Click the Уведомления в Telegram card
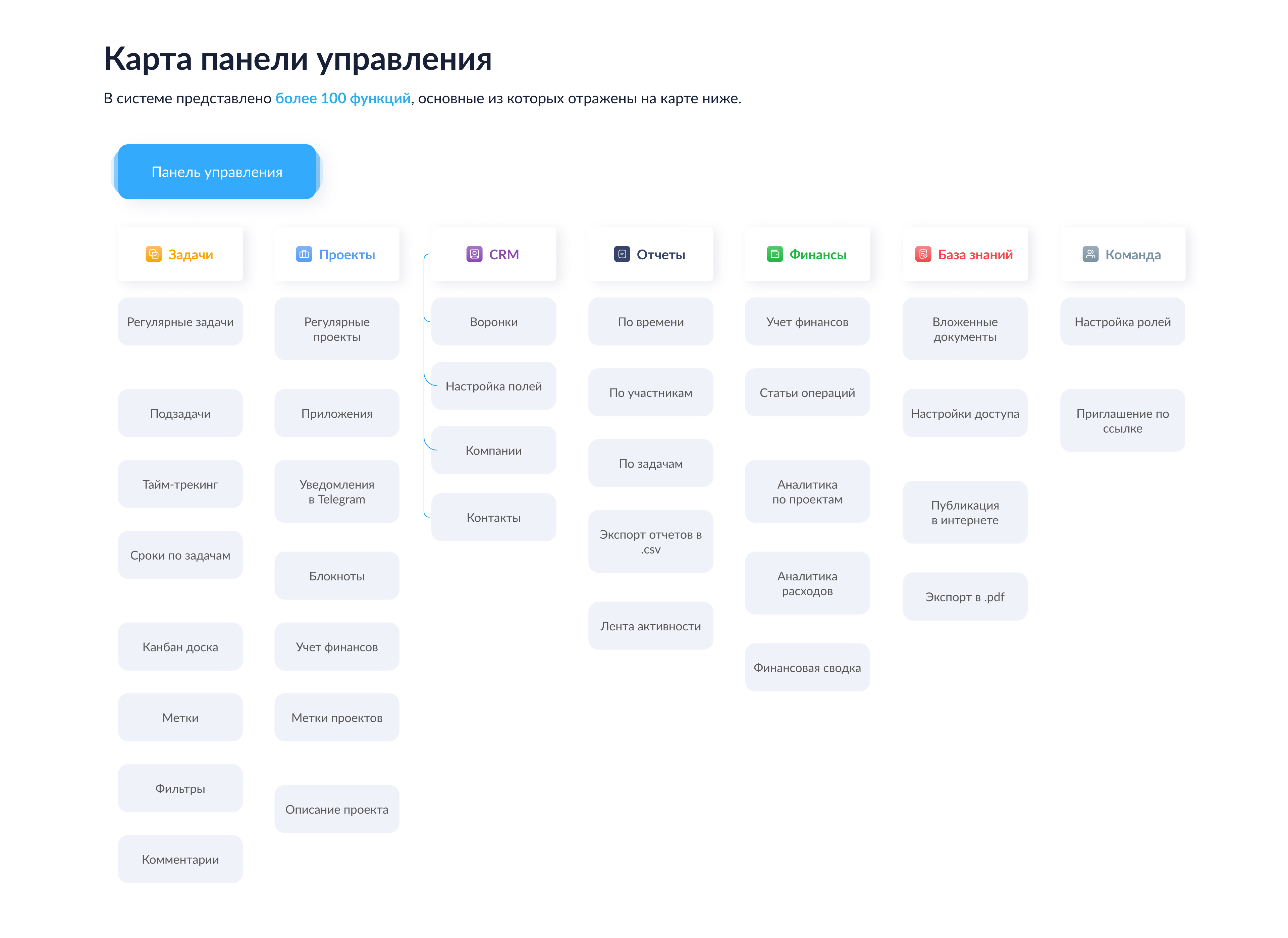Image resolution: width=1288 pixels, height=938 pixels. click(336, 491)
